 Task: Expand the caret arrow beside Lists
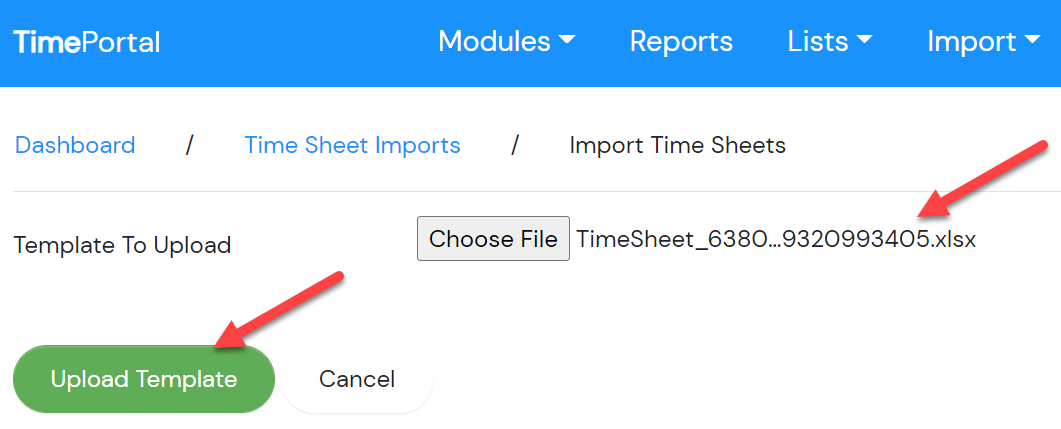[864, 41]
